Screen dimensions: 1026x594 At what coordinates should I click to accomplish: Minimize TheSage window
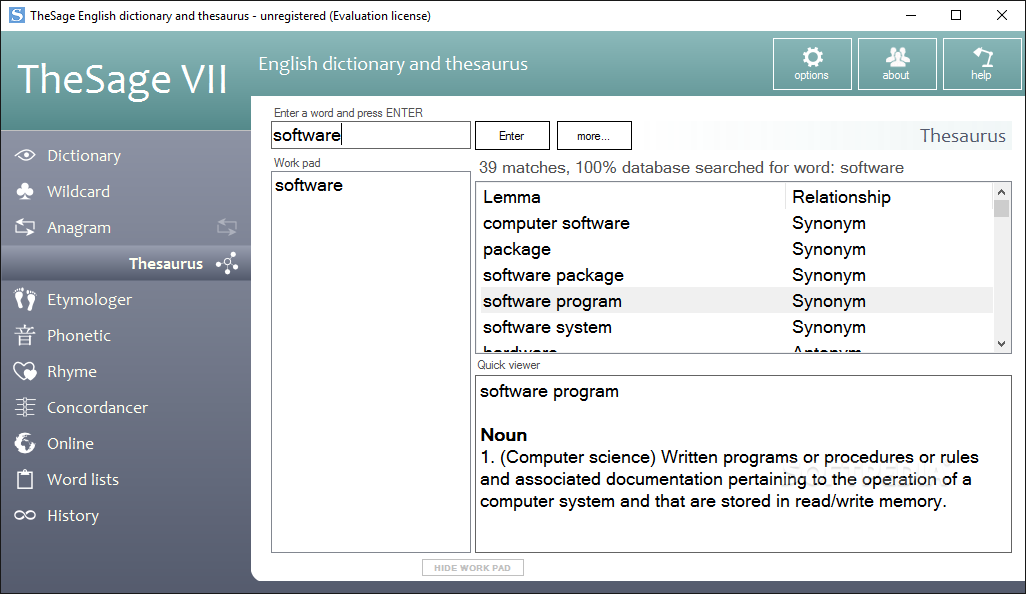tap(911, 15)
